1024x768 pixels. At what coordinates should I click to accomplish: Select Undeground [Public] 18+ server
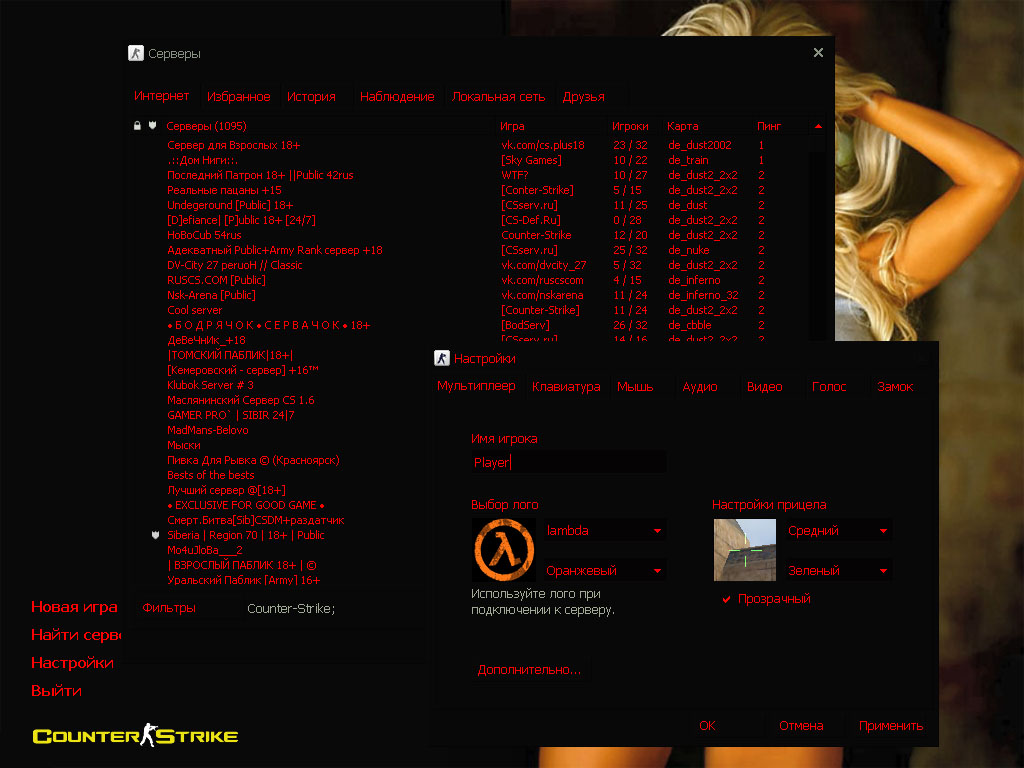pos(230,205)
